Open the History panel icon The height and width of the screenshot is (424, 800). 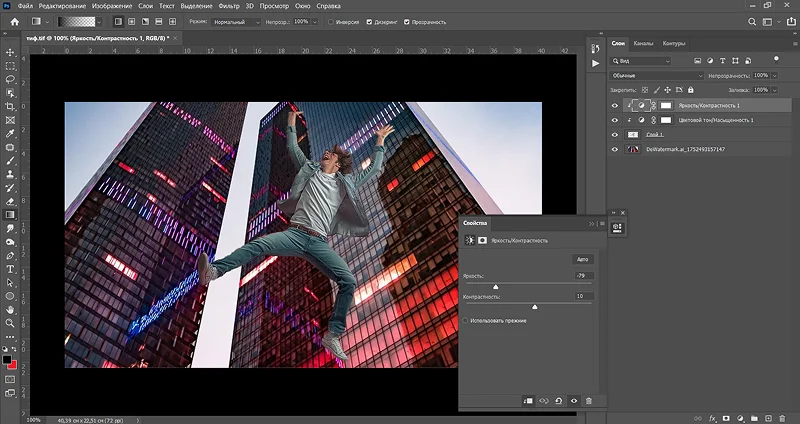tap(595, 48)
